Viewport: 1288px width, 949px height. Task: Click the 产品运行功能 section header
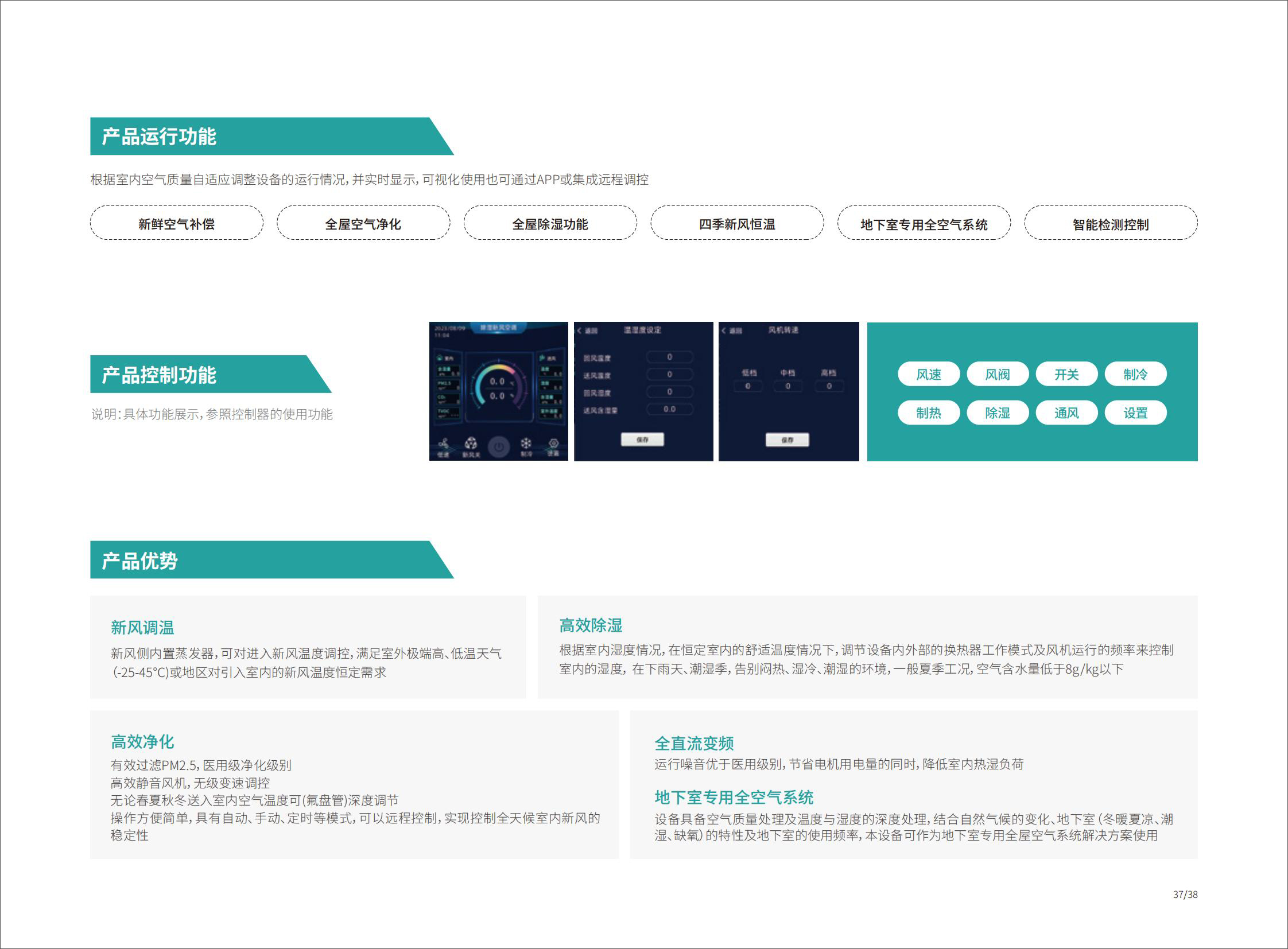[272, 136]
